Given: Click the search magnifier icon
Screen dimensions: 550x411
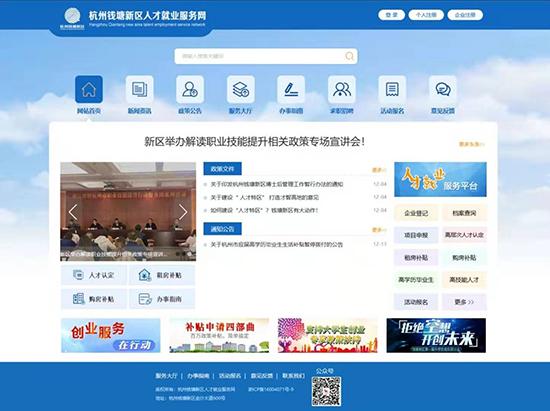Looking at the screenshot, I should coord(349,56).
